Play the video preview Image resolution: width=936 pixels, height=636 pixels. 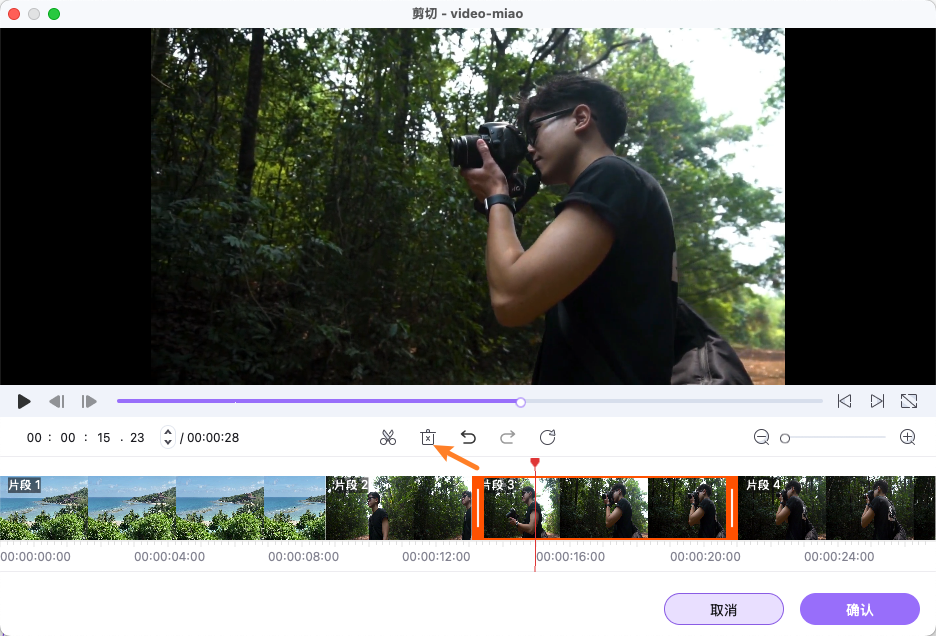coord(24,401)
